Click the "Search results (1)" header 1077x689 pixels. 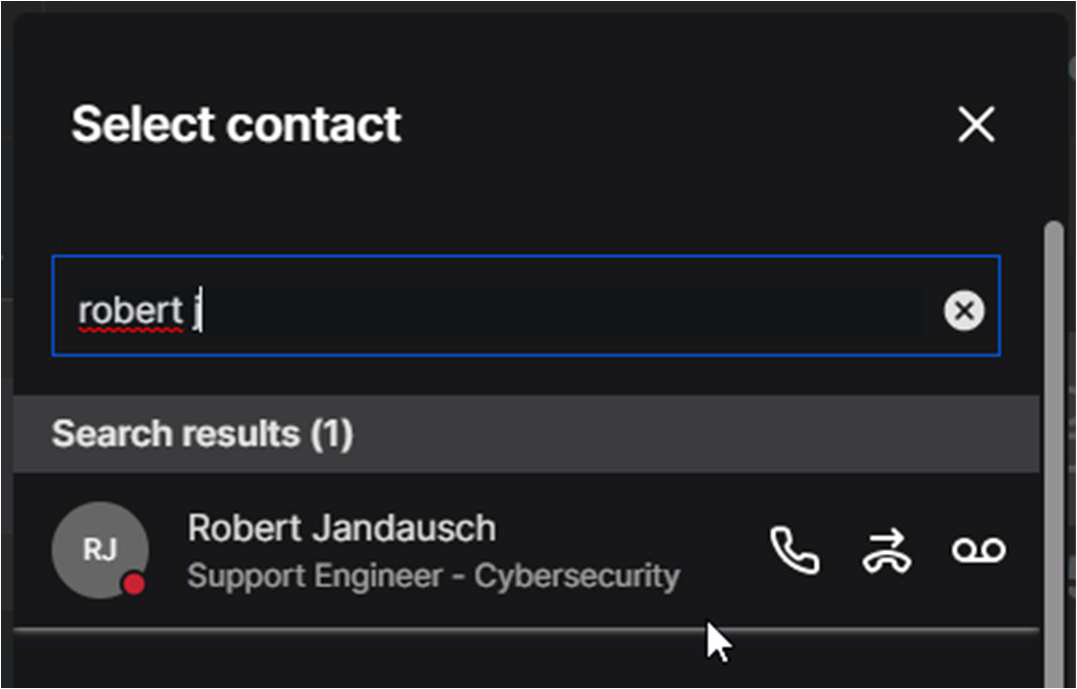[x=202, y=434]
